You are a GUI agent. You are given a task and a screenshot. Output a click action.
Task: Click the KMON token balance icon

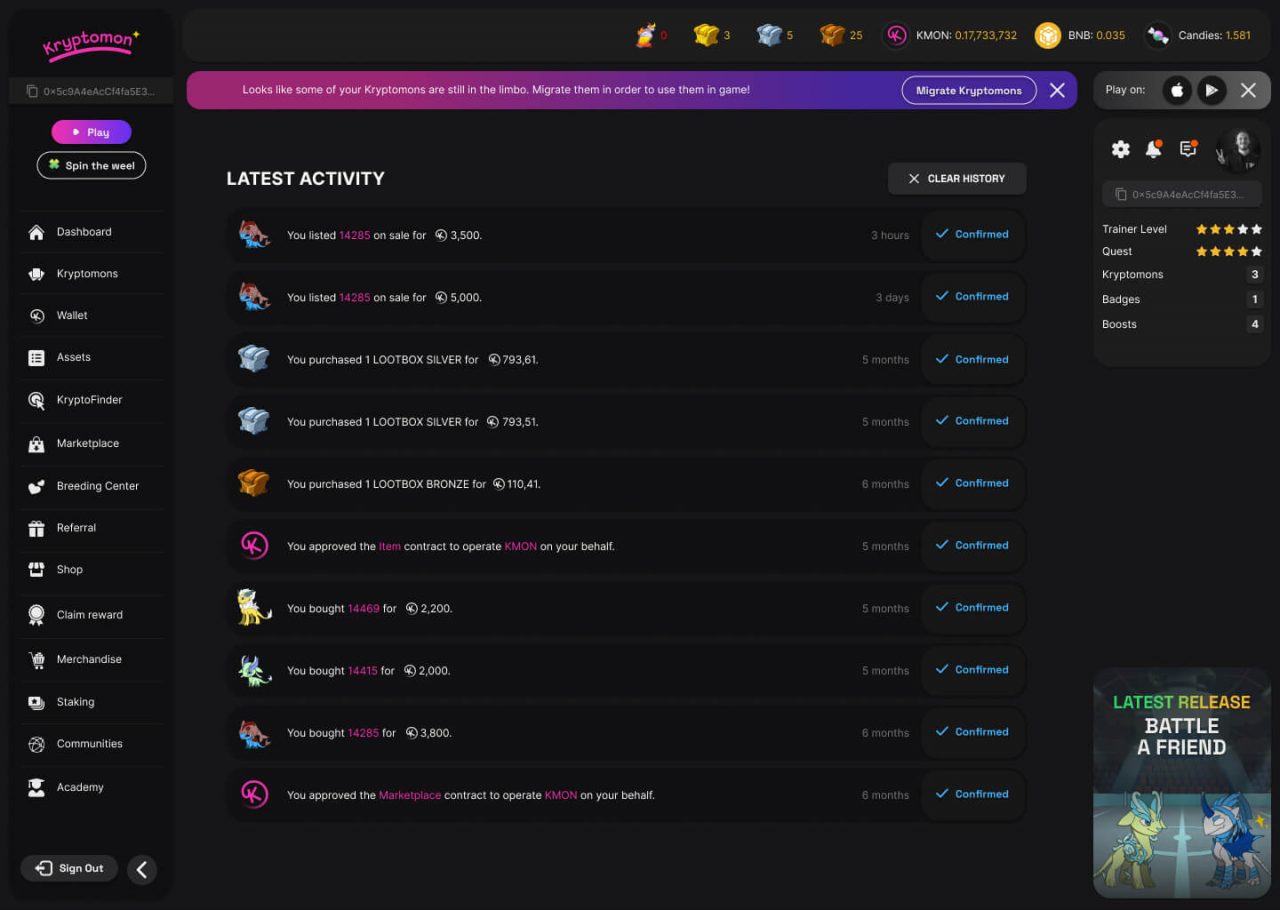point(896,35)
